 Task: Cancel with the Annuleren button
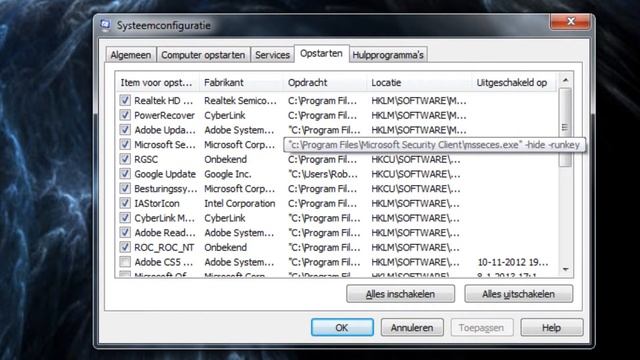coord(412,327)
